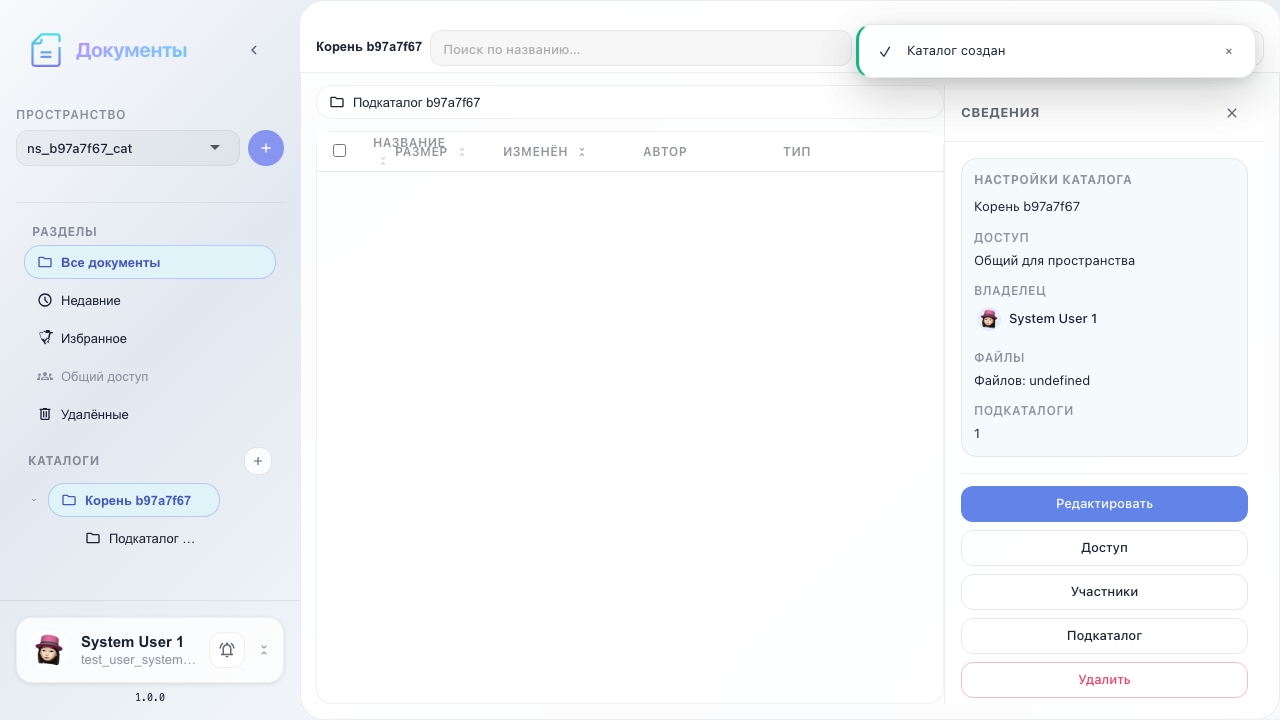
Task: Open notifications with the bell icon
Action: point(227,650)
